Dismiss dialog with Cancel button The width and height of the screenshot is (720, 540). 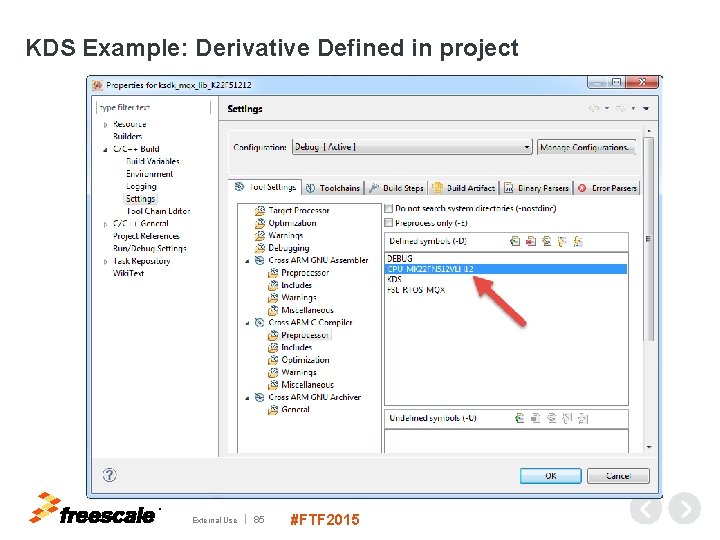(618, 476)
